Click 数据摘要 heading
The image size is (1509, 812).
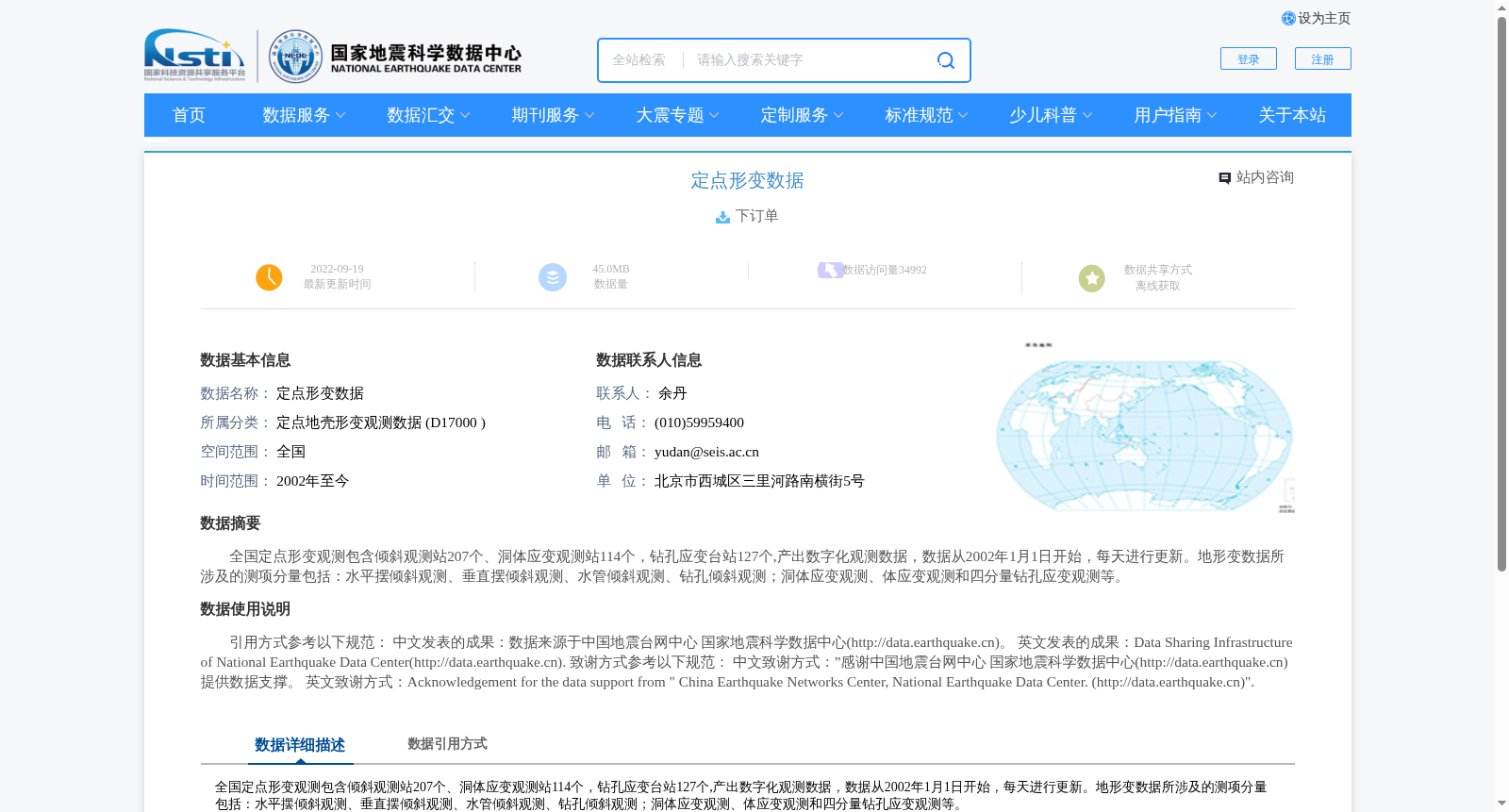pos(230,523)
